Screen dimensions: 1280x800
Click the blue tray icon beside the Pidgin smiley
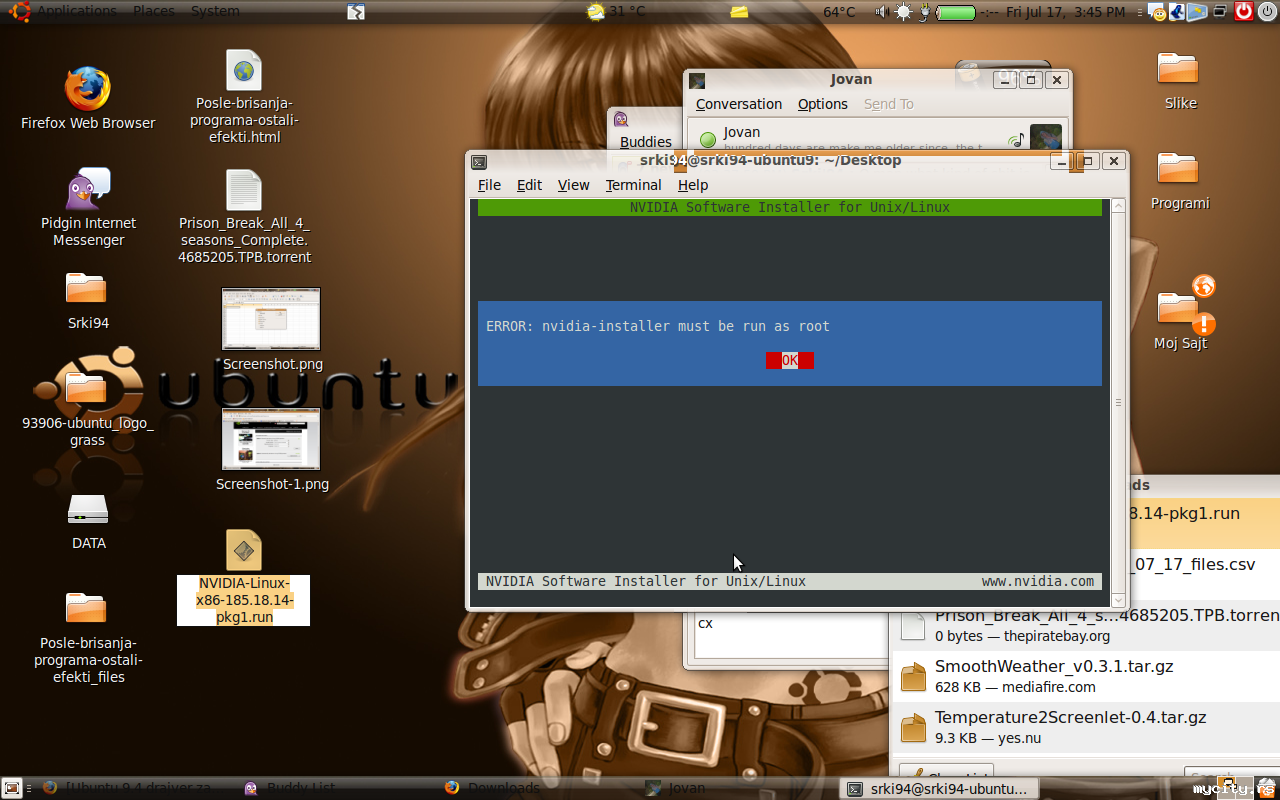click(1178, 12)
